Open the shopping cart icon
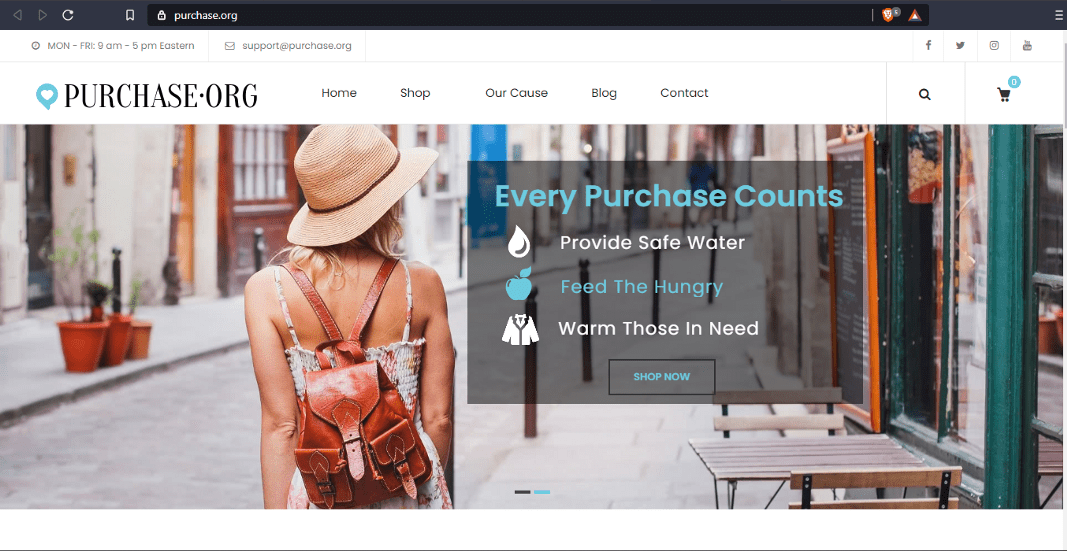This screenshot has height=551, width=1067. 1004,95
